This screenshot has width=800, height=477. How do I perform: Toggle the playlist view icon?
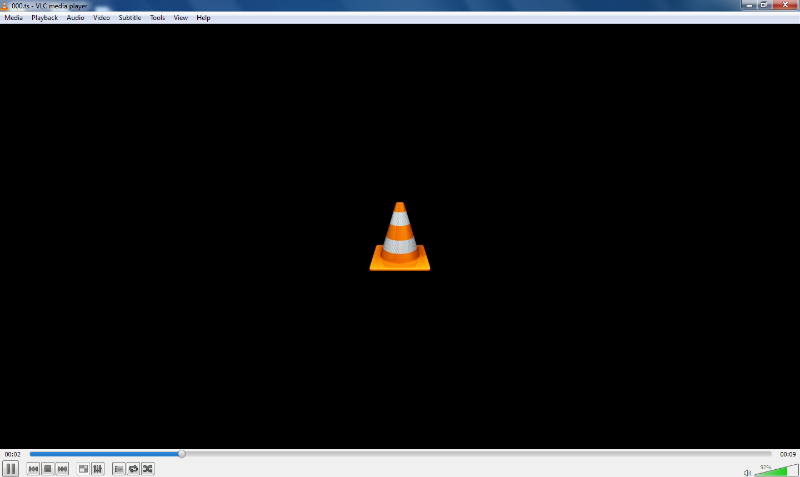tap(118, 469)
